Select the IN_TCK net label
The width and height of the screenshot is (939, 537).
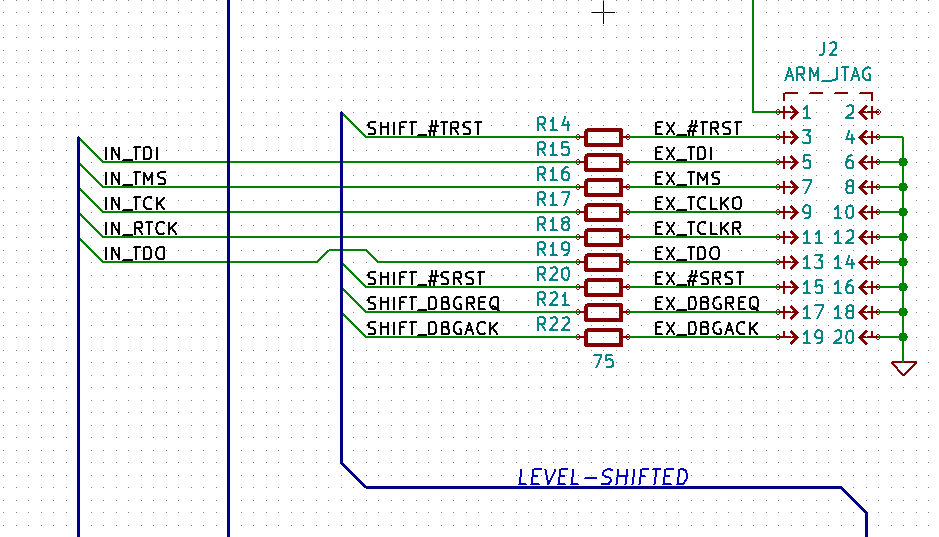[134, 204]
